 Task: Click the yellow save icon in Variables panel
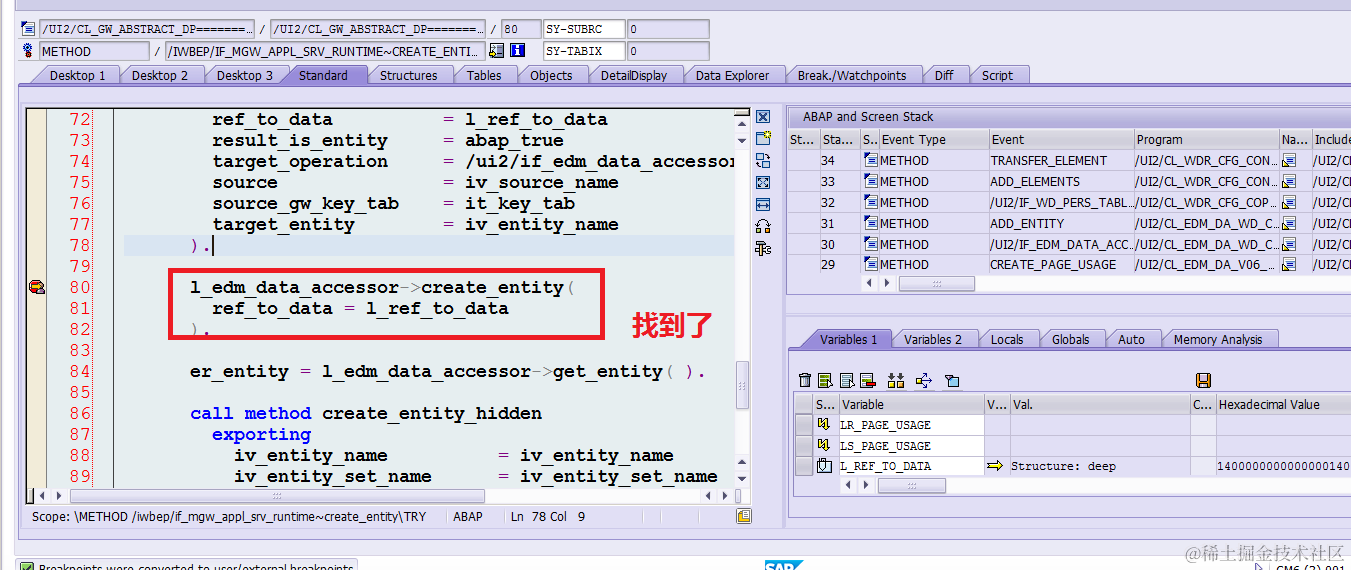[1203, 380]
